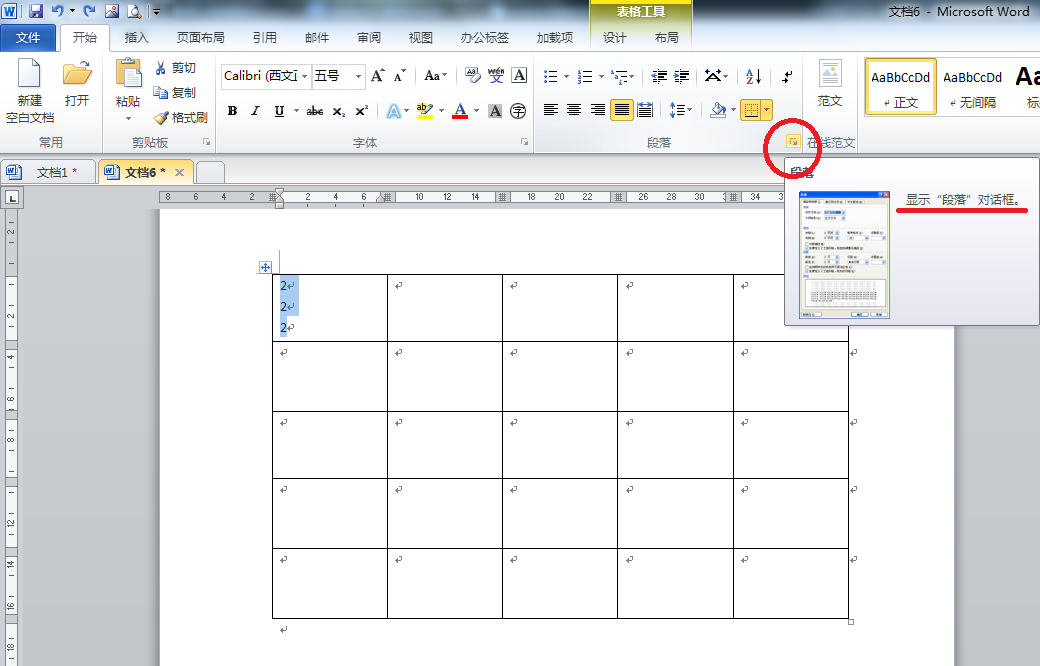The height and width of the screenshot is (666, 1040).
Task: Align text left in paragraph group
Action: point(551,109)
